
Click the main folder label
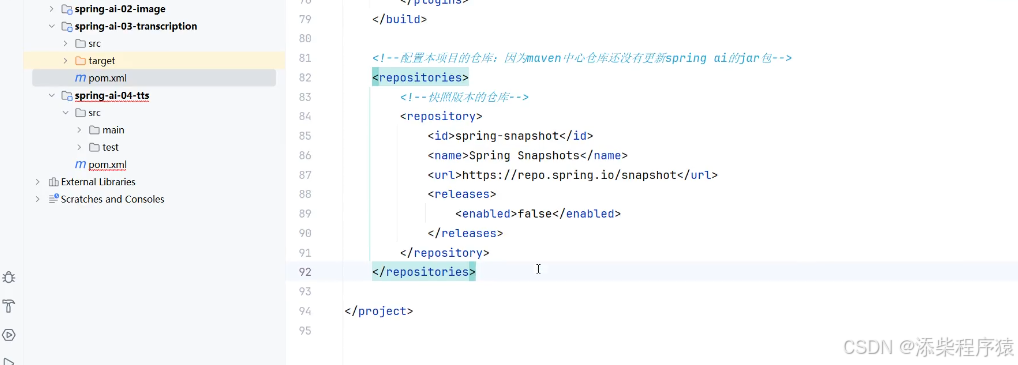(x=113, y=130)
